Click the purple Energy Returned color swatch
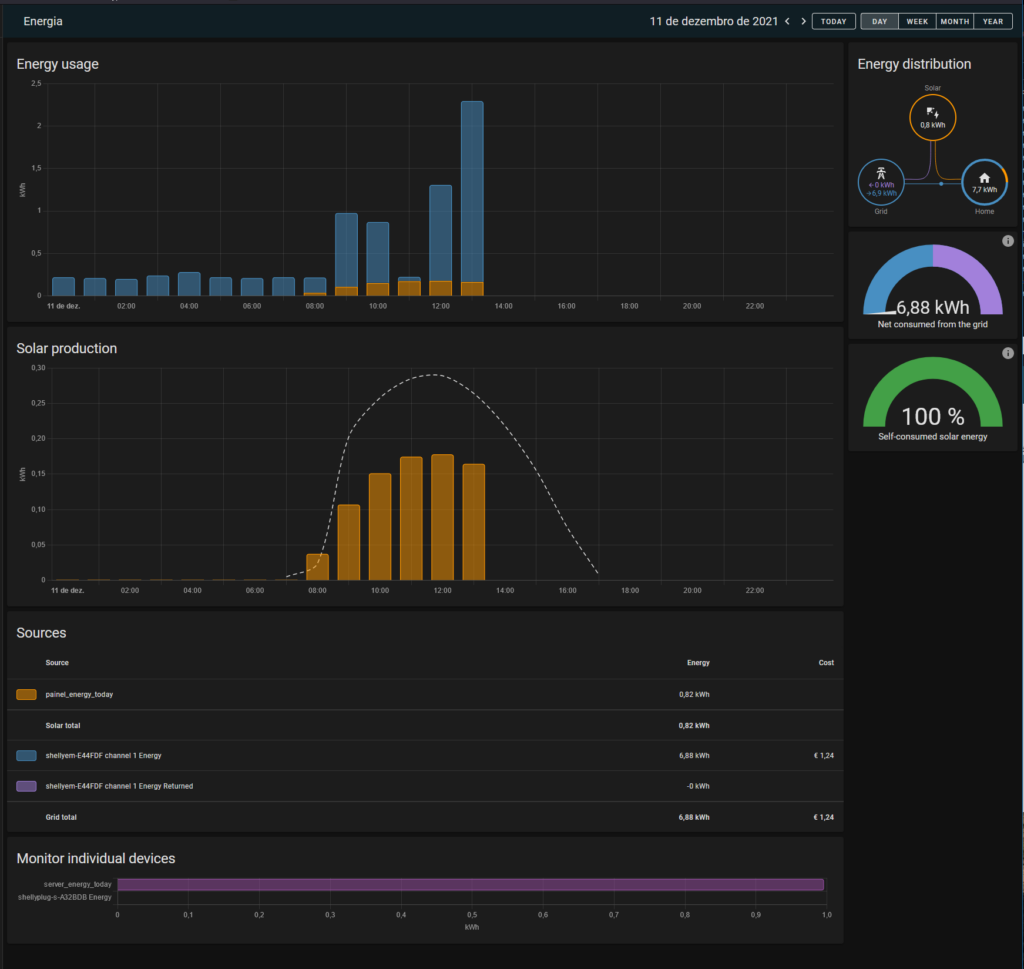Screen dimensions: 1024x969 (27, 786)
